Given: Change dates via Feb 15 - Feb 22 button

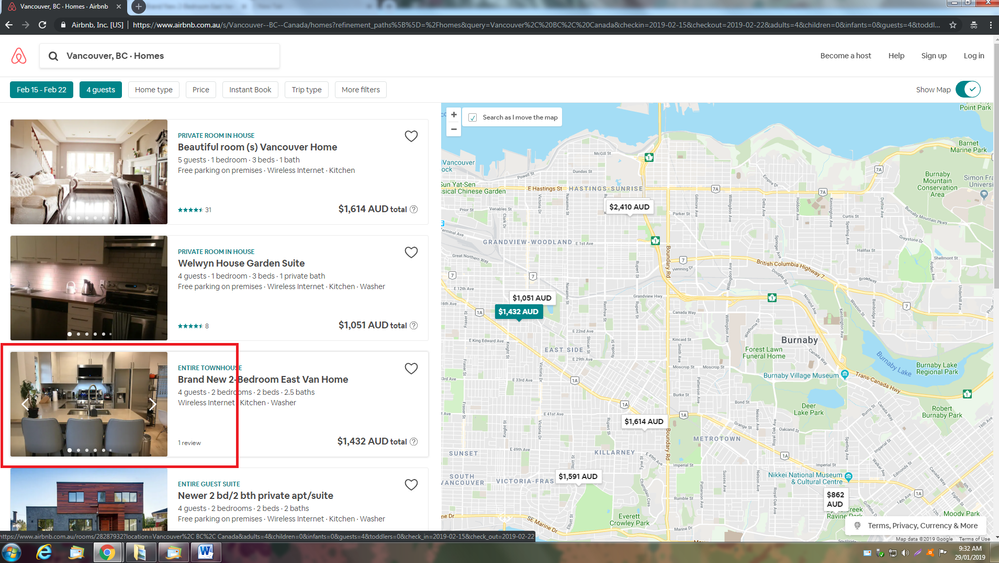Looking at the screenshot, I should tap(42, 90).
